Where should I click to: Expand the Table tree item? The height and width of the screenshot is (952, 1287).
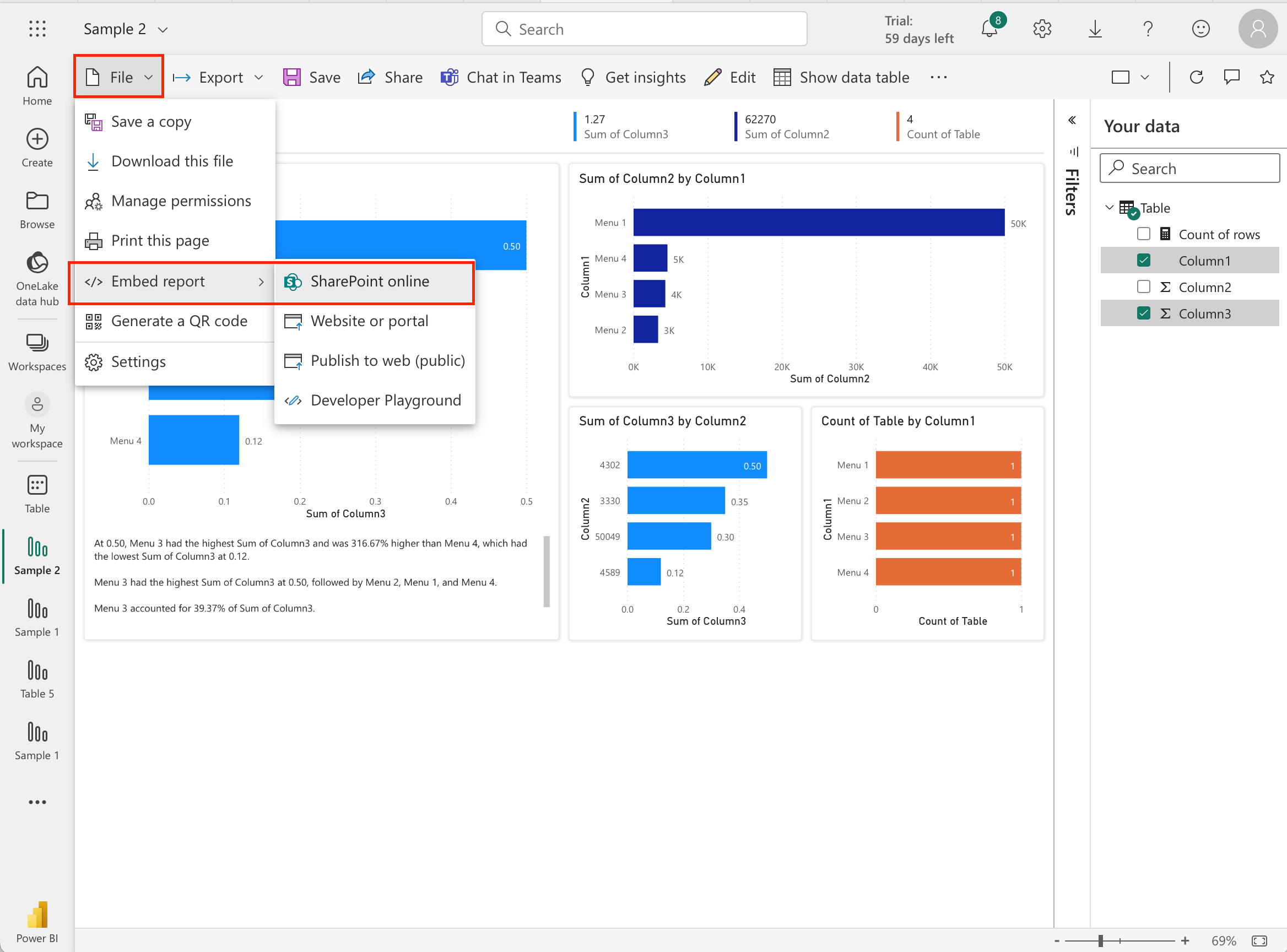[1109, 208]
